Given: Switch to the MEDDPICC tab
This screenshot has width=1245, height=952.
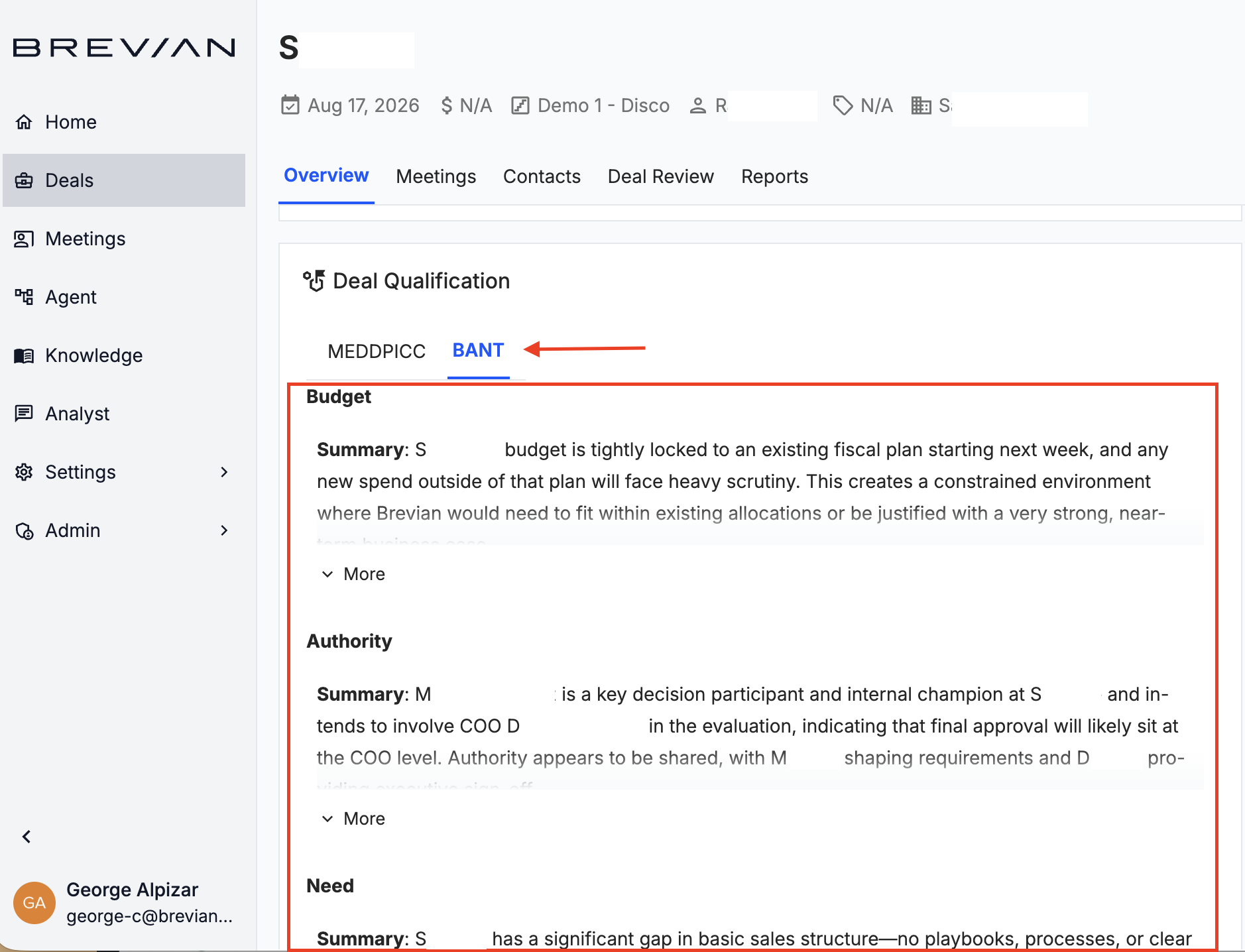Looking at the screenshot, I should 377,351.
